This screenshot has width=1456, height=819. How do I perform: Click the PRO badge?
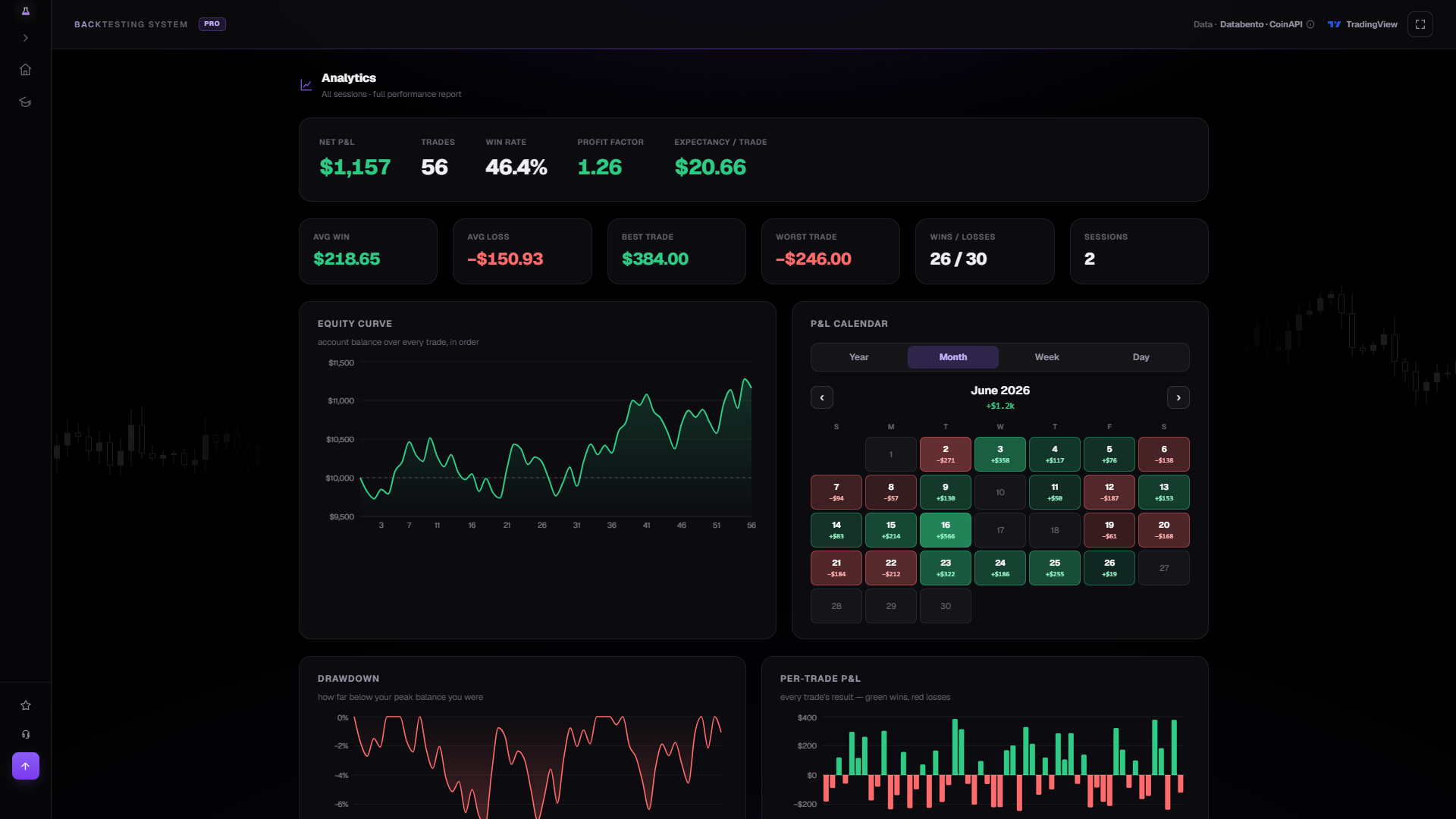(212, 24)
